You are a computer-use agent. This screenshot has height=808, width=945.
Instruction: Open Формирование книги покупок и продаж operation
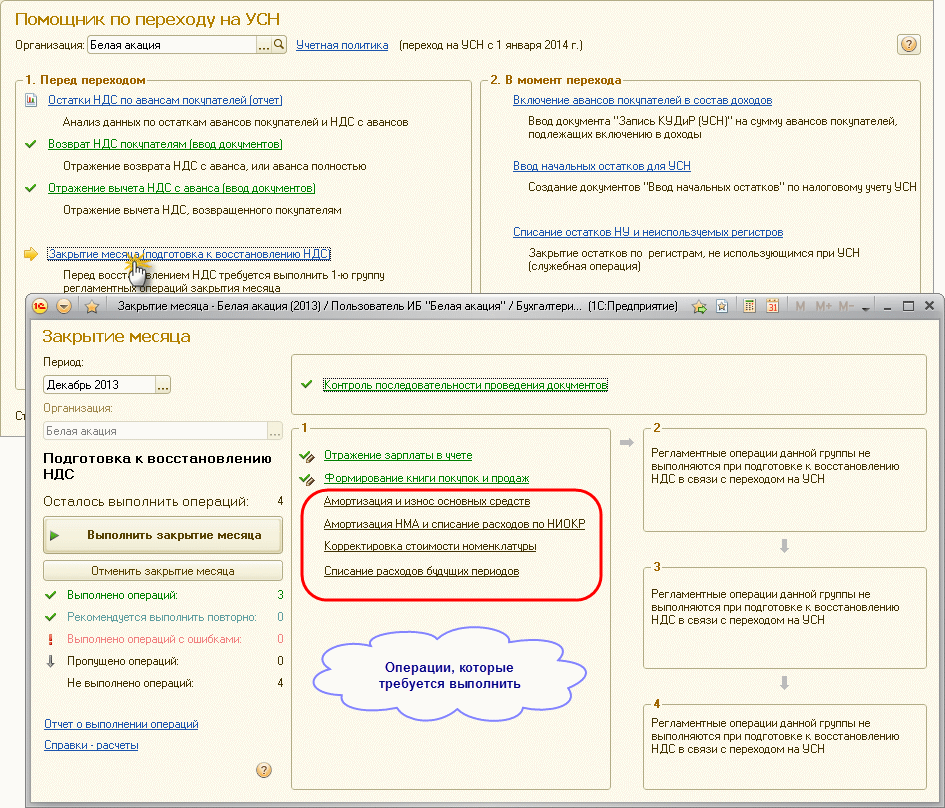427,478
